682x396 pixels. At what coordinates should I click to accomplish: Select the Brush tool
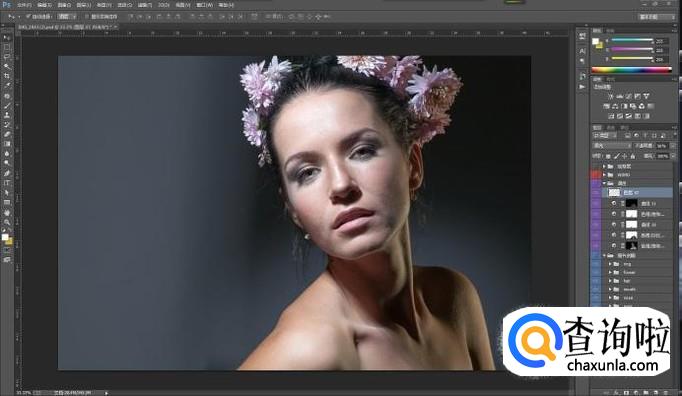(x=7, y=106)
